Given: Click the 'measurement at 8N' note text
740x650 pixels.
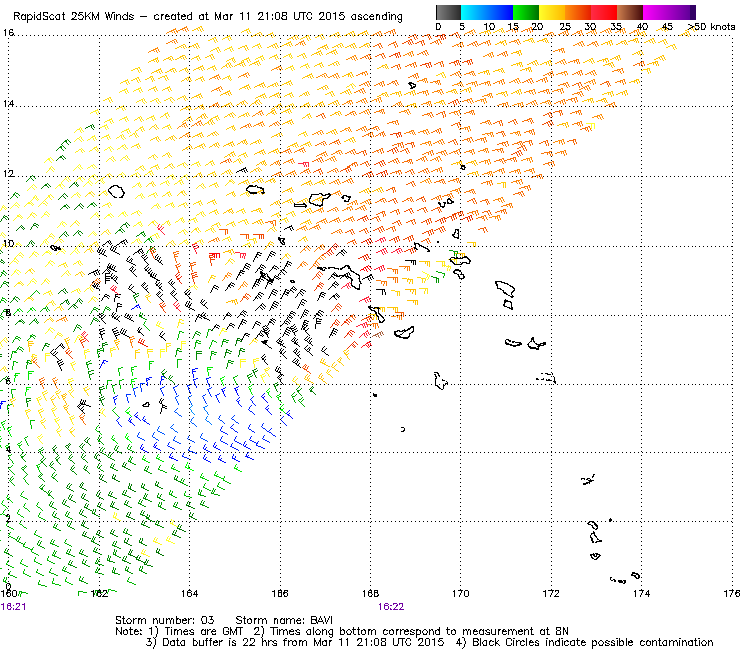Looking at the screenshot, I should tap(515, 632).
